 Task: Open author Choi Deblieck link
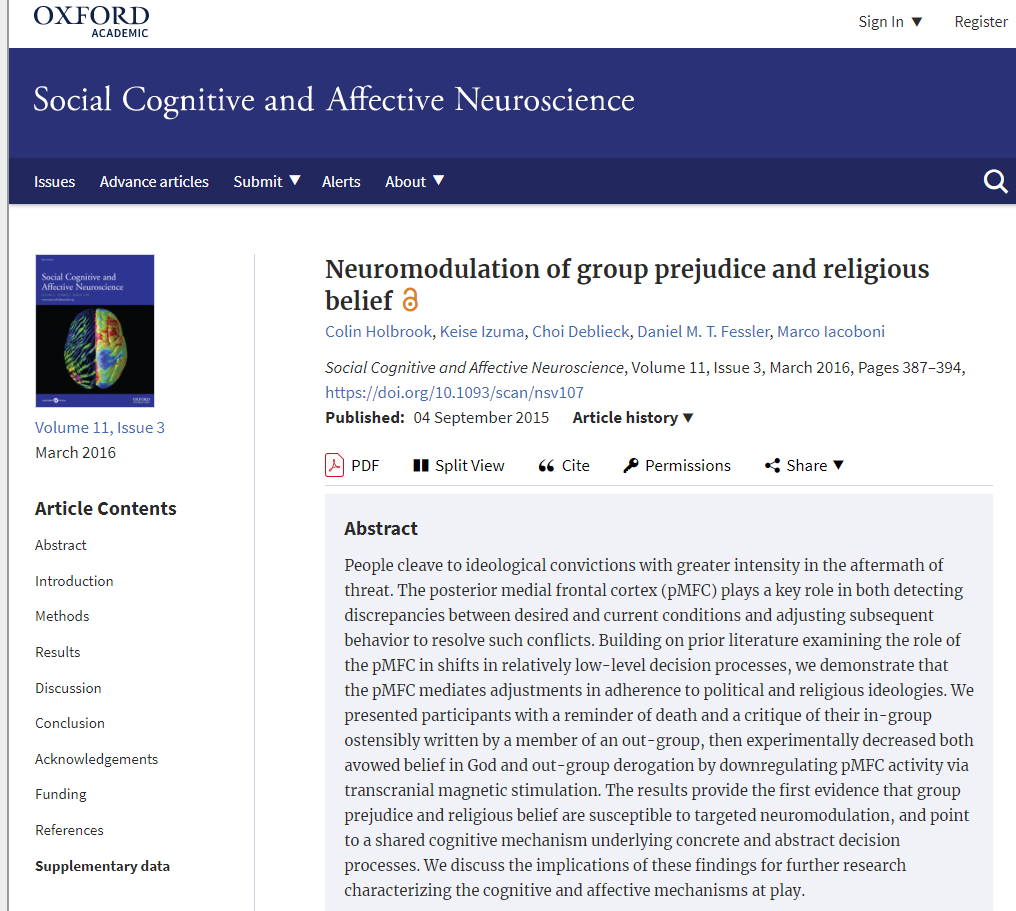pyautogui.click(x=581, y=332)
